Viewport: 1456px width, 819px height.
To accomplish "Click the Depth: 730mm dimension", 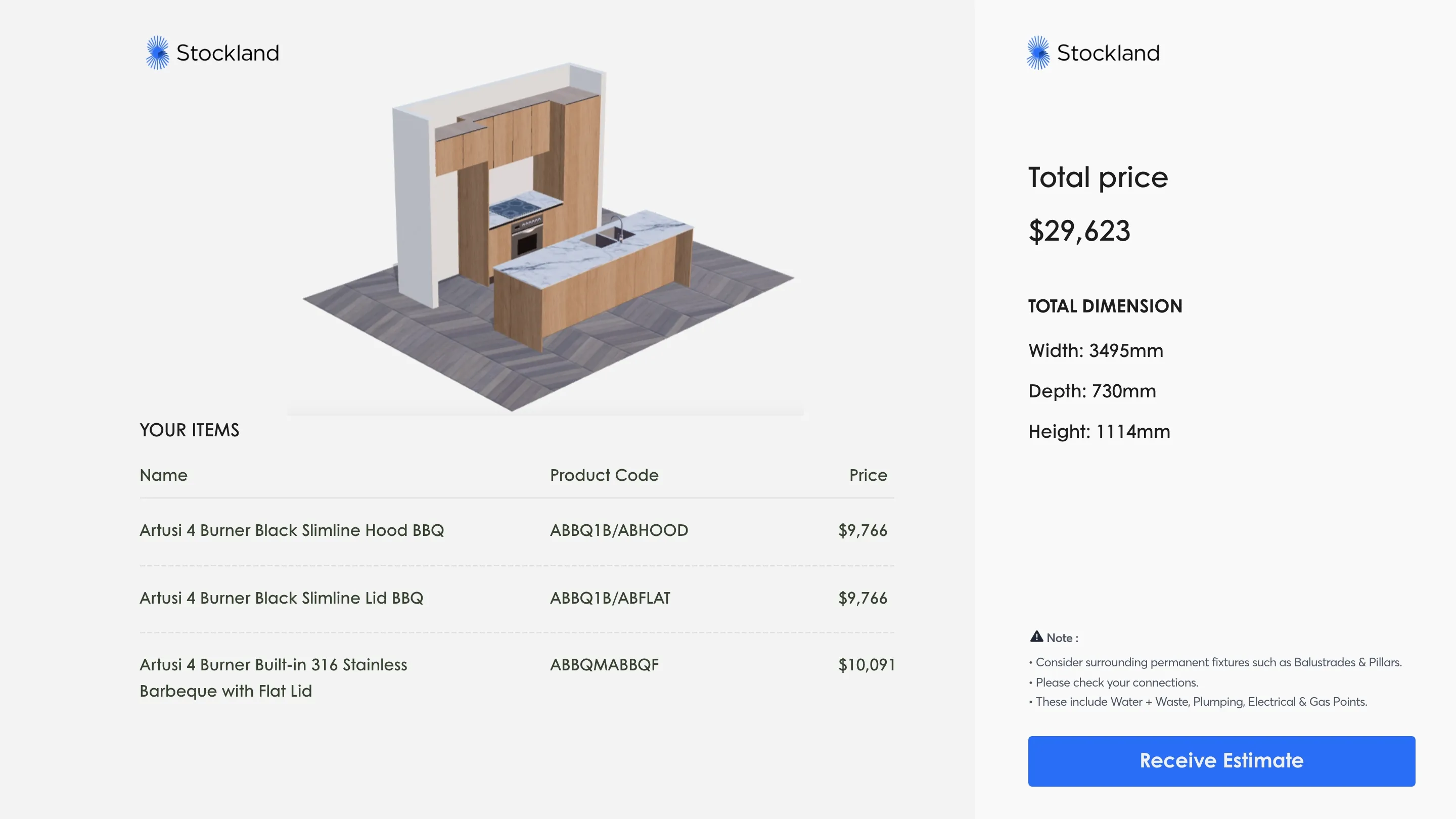I will point(1091,391).
